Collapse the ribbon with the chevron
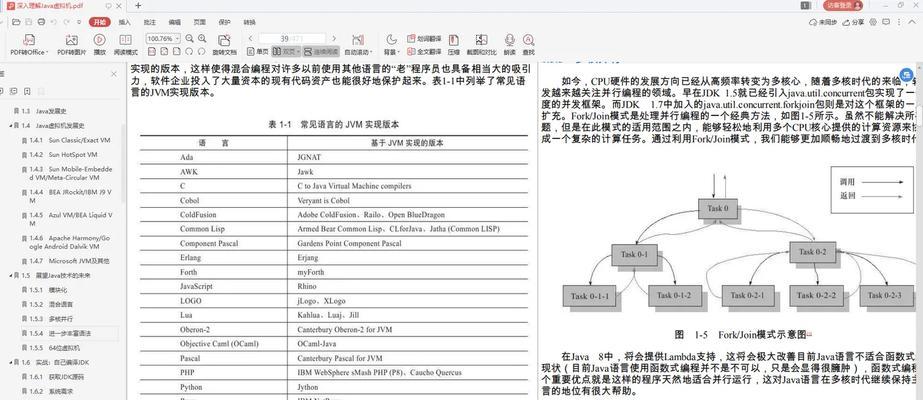This screenshot has height=400, width=923. [911, 22]
